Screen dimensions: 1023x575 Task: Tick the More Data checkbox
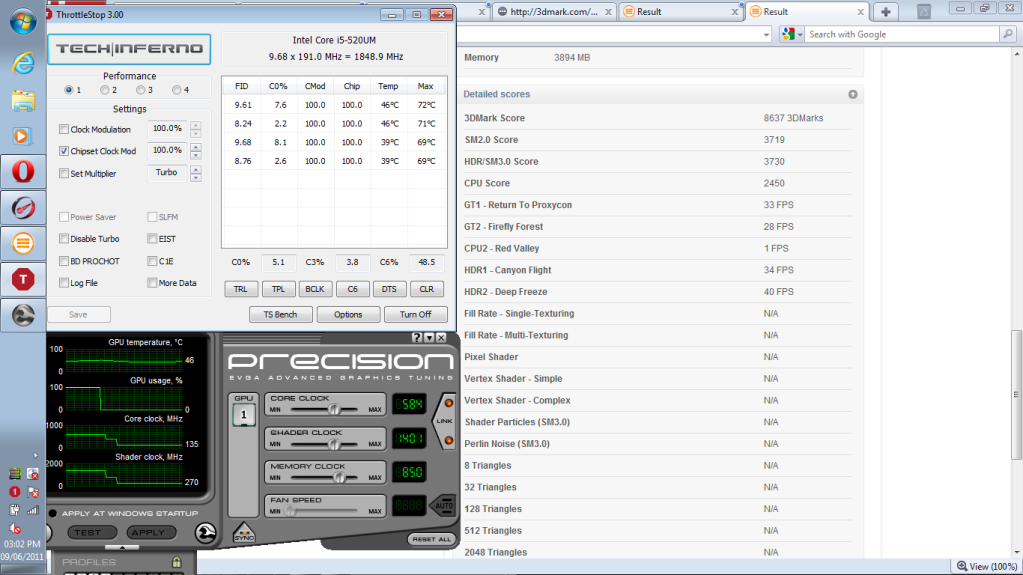coord(152,283)
